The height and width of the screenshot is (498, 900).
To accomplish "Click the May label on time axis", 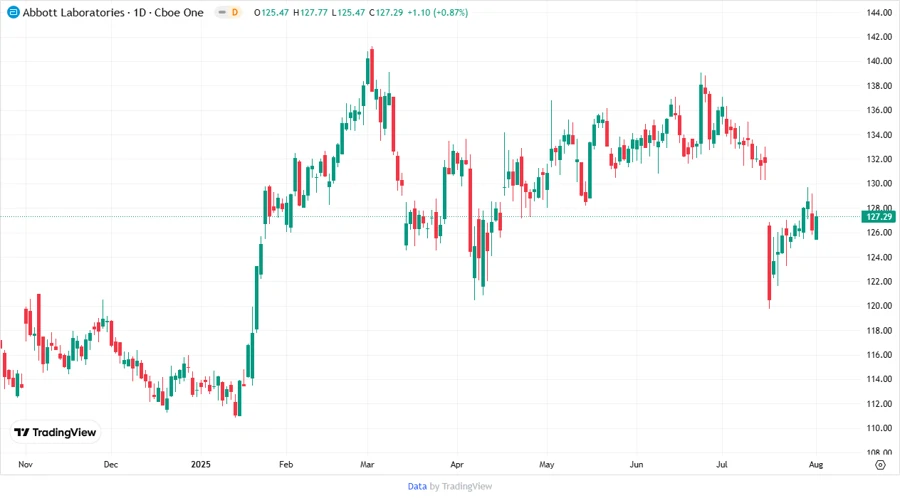I will click(546, 464).
